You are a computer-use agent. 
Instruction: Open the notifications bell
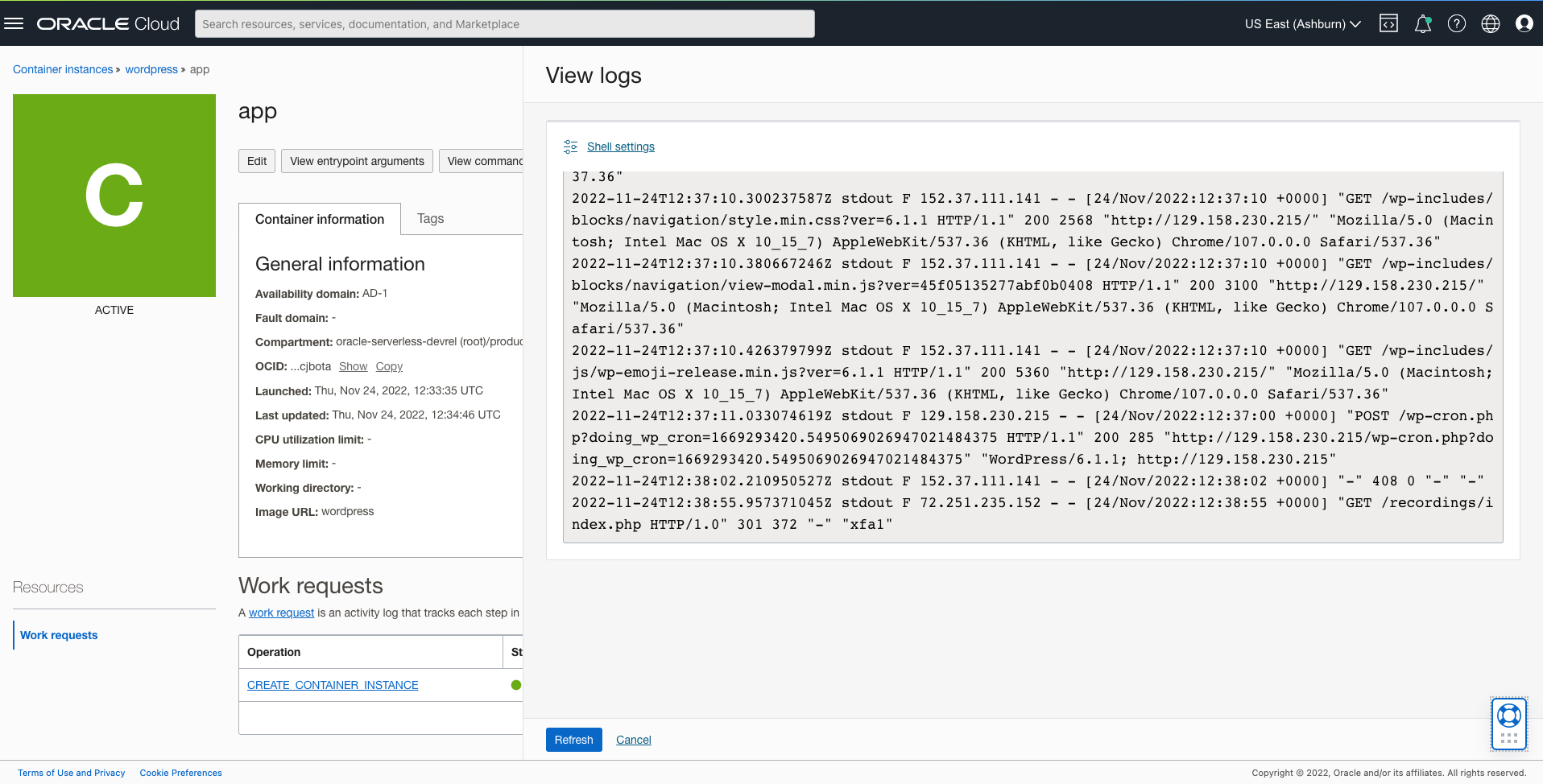click(x=1422, y=23)
